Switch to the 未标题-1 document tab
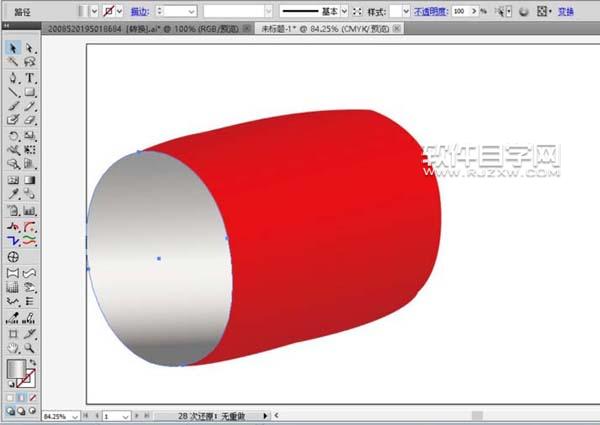600x425 pixels. [x=325, y=29]
